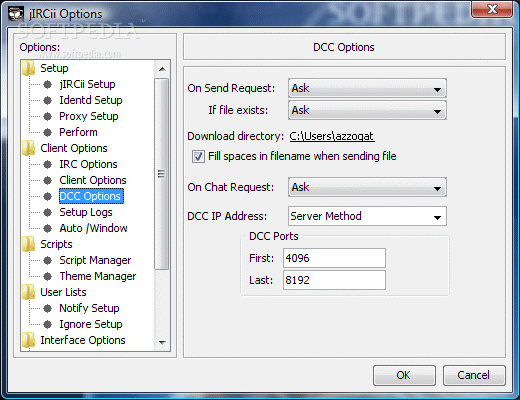The image size is (520, 400).
Task: Click the Cancel button
Action: click(x=474, y=375)
